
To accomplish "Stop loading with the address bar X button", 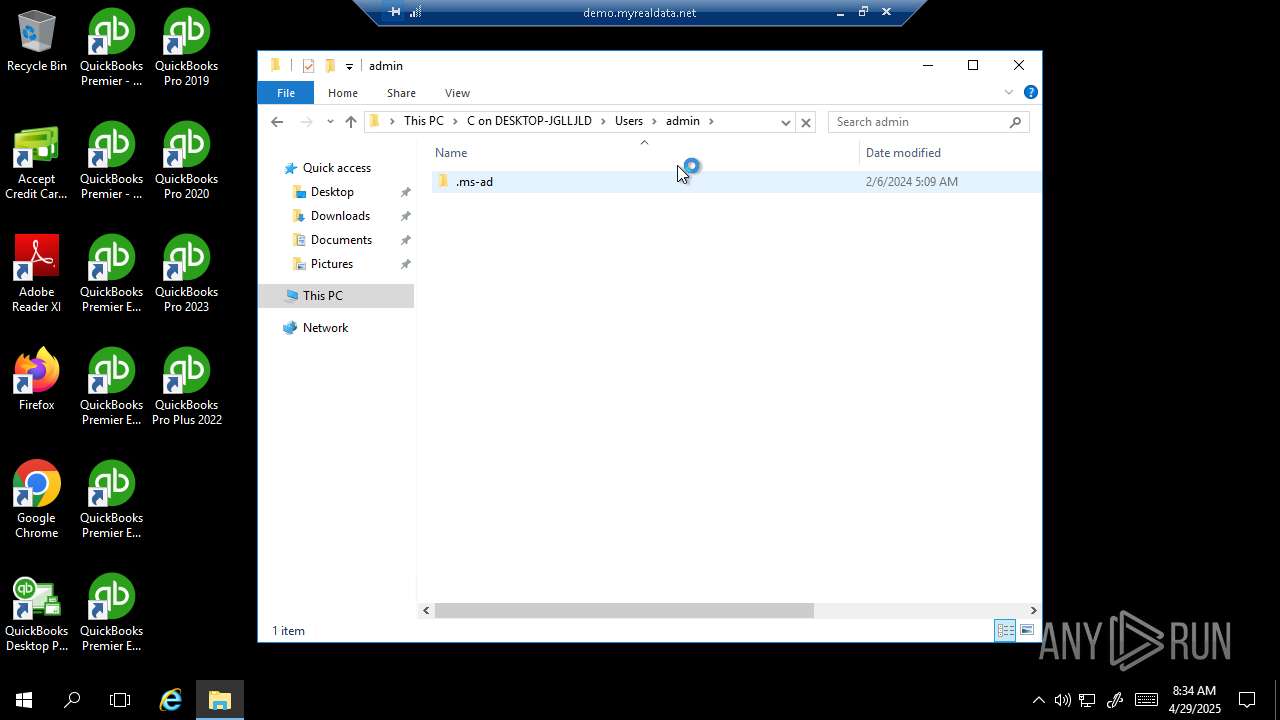I will coord(806,122).
